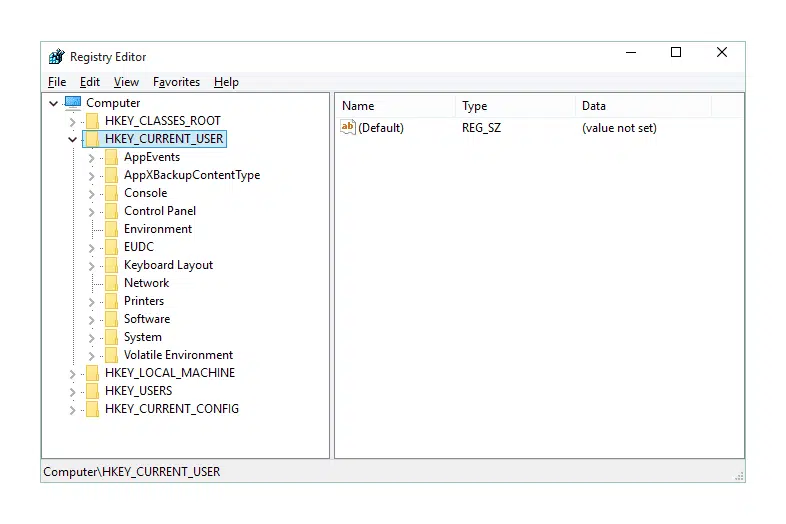Open the Edit menu
Viewport: 786px width, 524px height.
(x=90, y=82)
